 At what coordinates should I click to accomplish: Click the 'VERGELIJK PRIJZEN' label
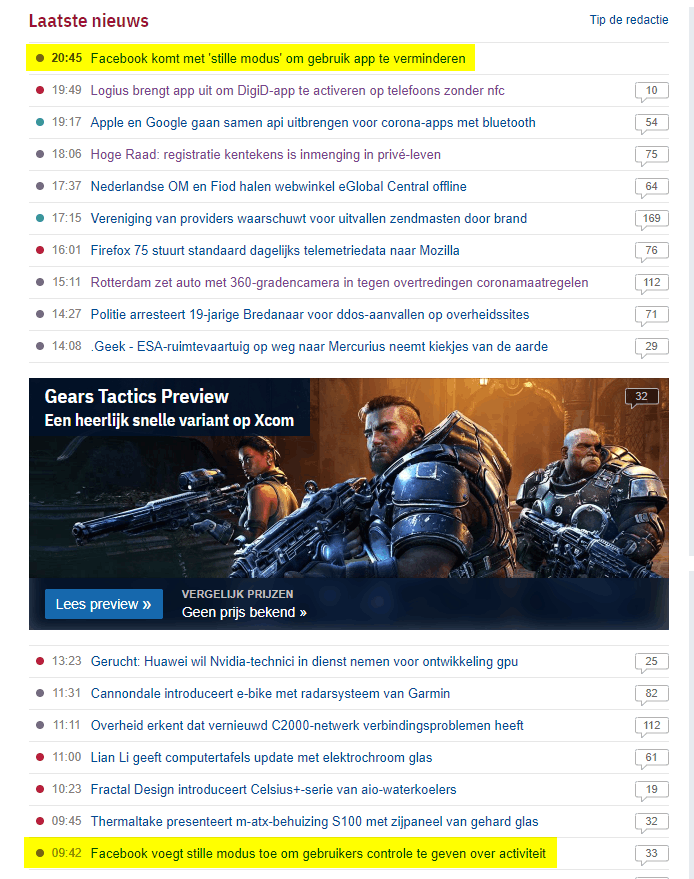(x=237, y=594)
